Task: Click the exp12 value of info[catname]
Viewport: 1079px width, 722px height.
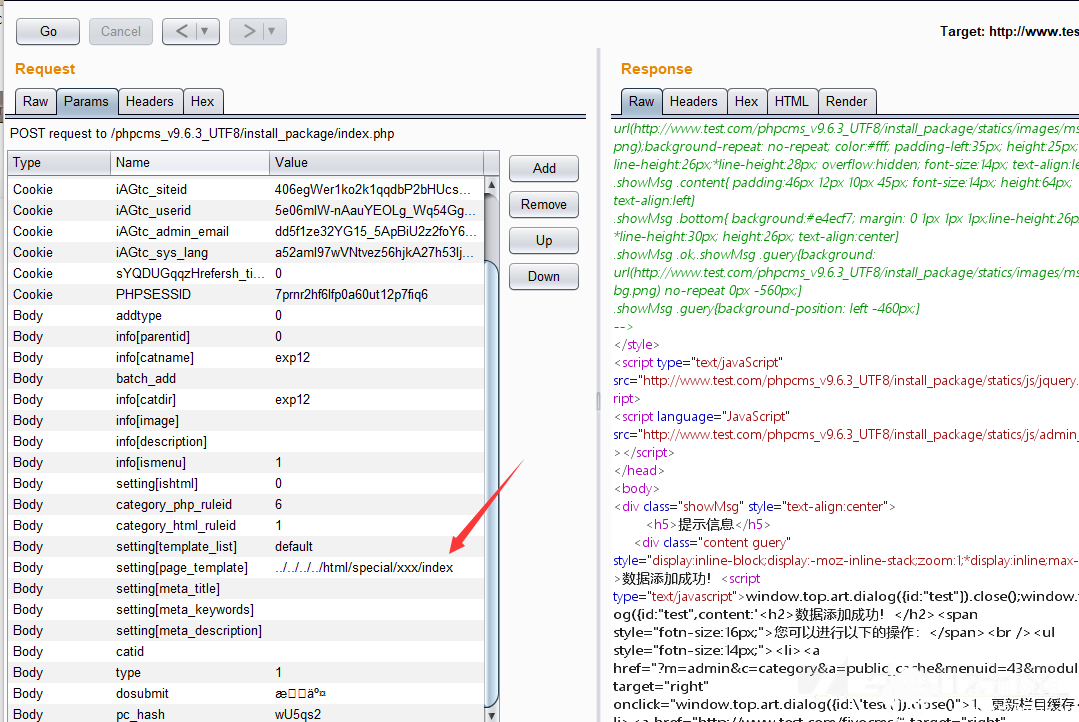Action: click(x=292, y=358)
